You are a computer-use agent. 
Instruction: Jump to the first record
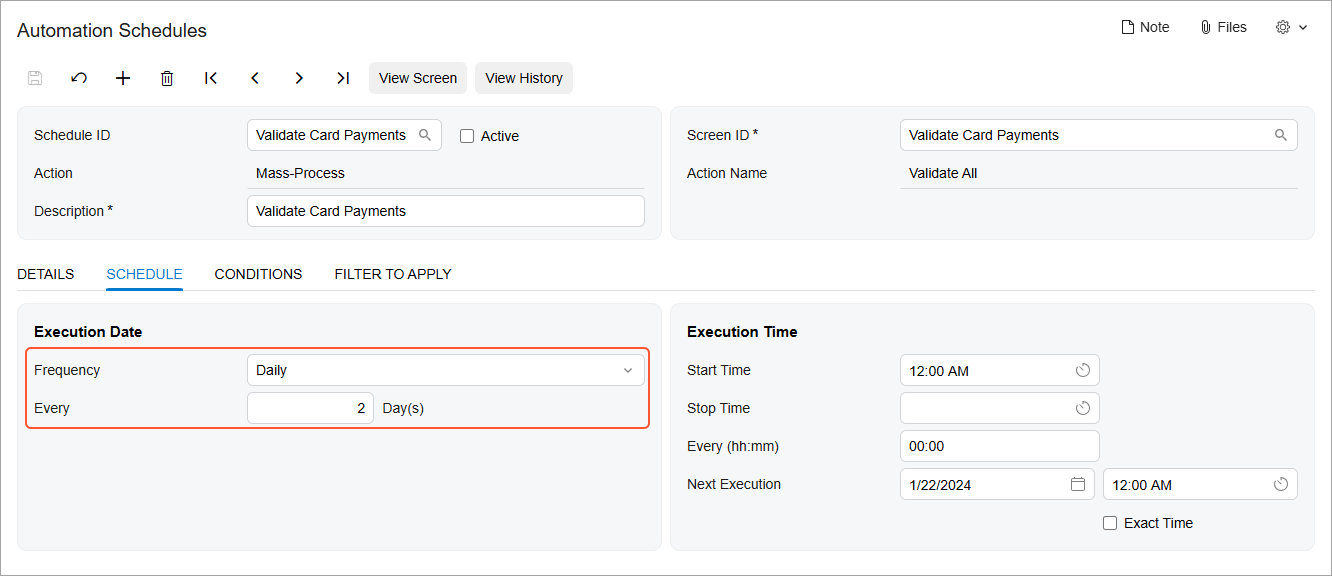click(211, 78)
